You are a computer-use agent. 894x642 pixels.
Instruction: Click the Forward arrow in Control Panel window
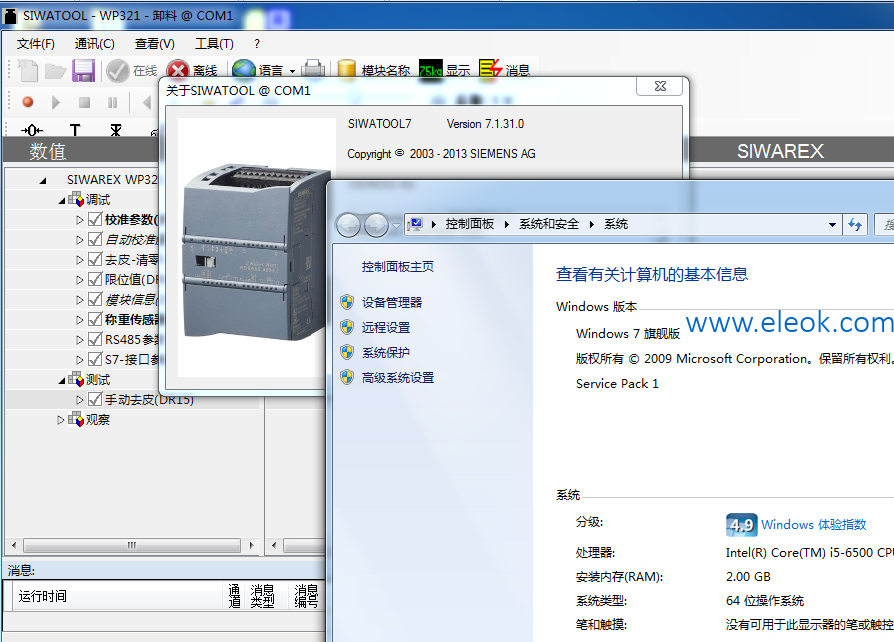point(376,225)
